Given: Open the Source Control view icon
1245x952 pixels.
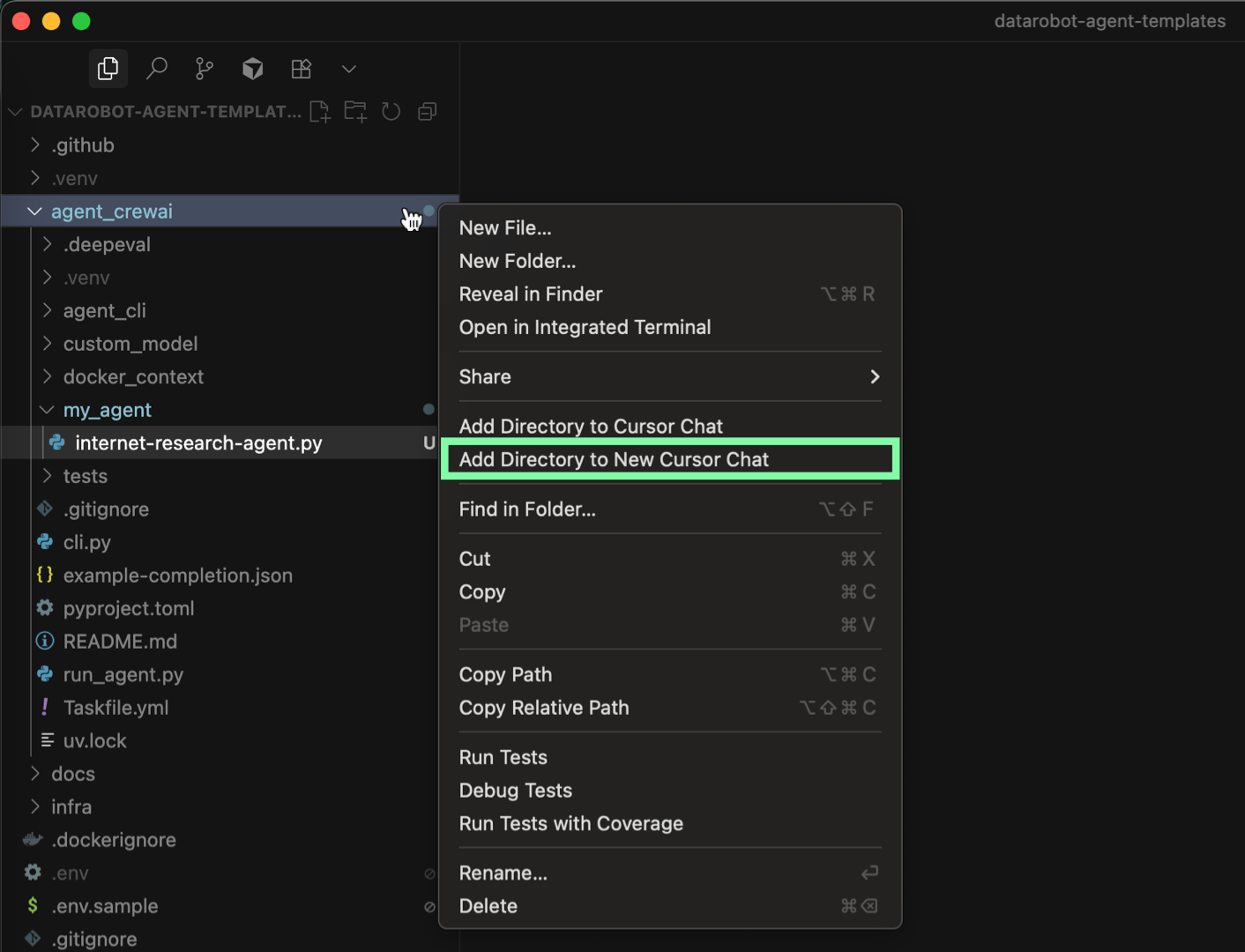Looking at the screenshot, I should (205, 69).
